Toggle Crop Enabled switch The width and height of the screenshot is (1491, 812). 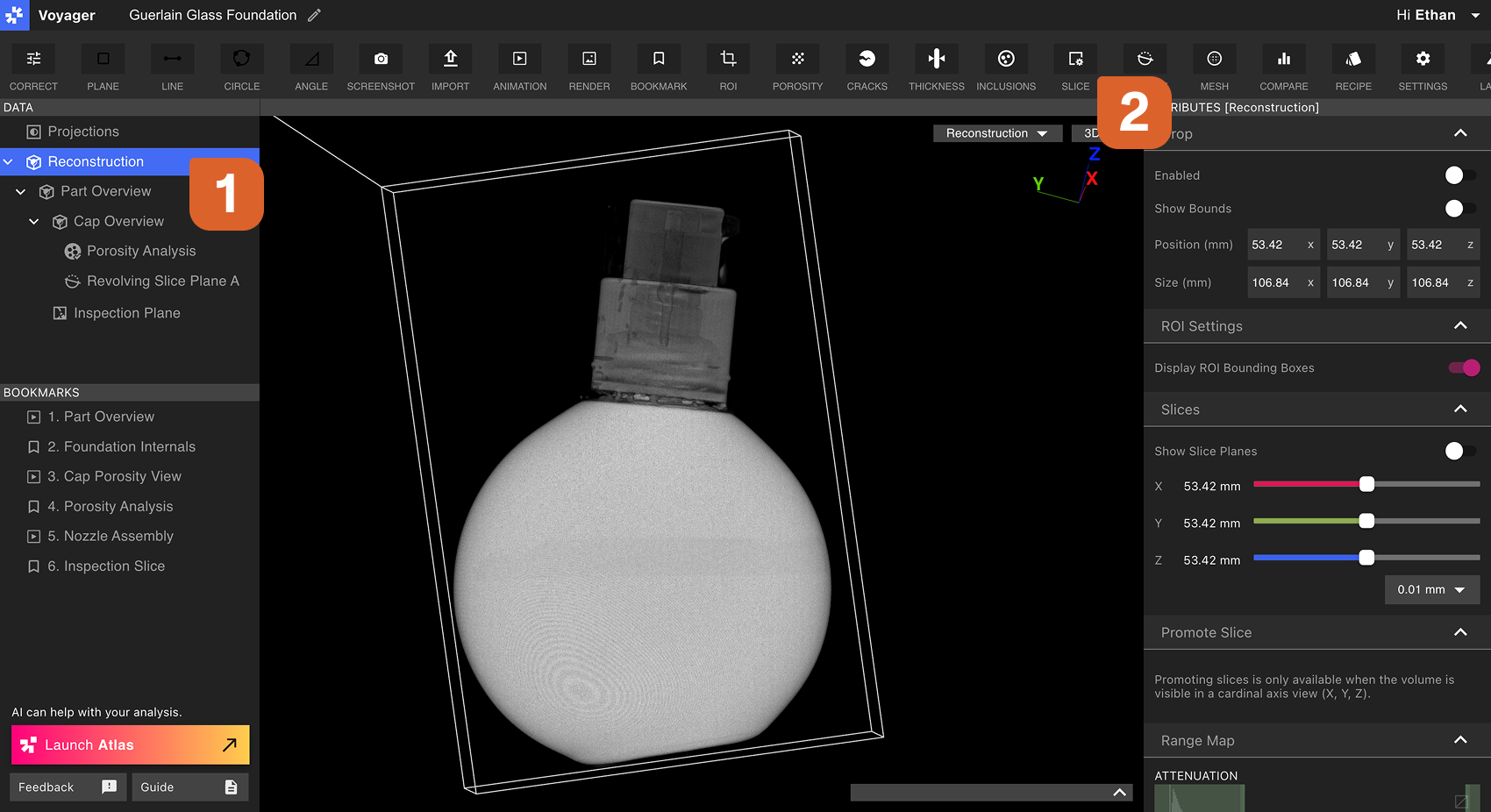[1460, 175]
